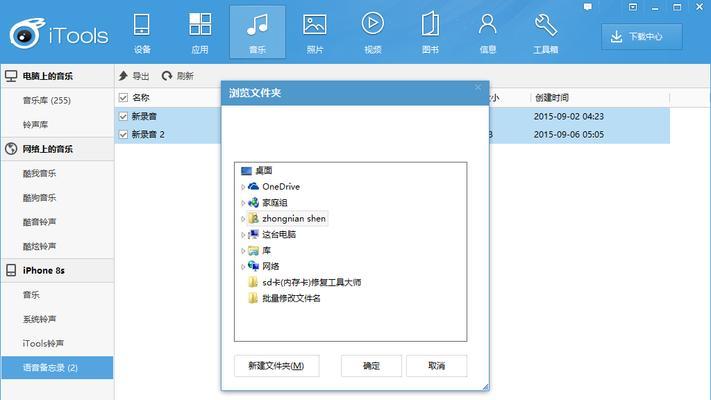
Task: Expand the 家庭组 tree node
Action: [243, 203]
